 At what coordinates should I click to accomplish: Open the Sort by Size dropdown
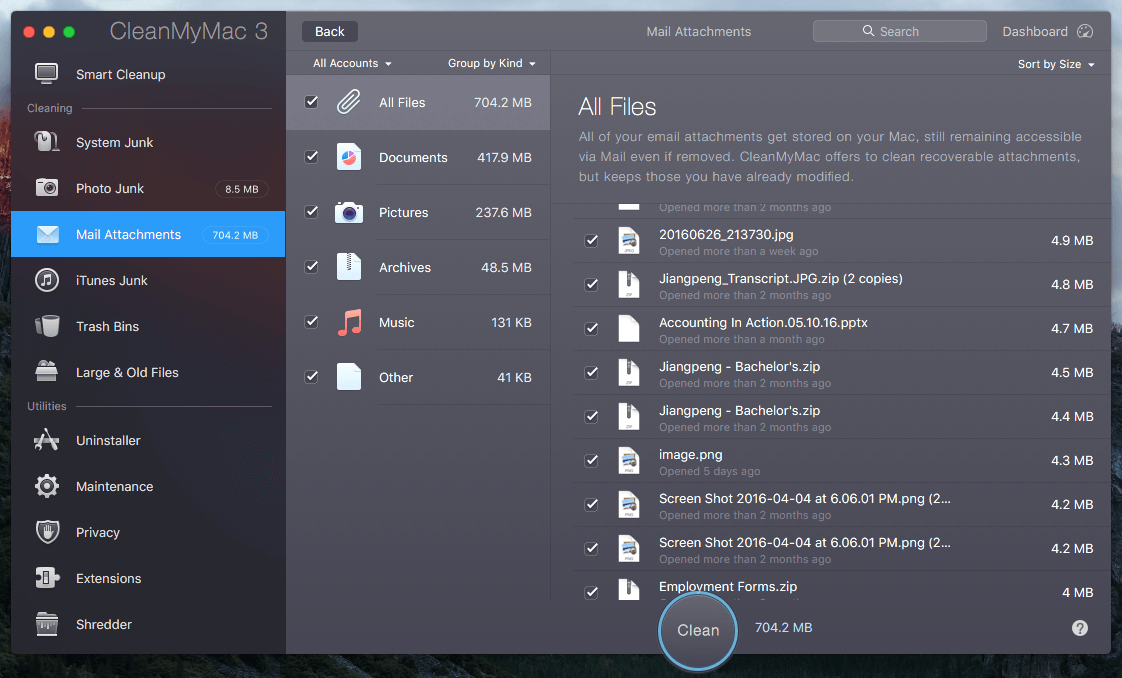click(x=1056, y=64)
